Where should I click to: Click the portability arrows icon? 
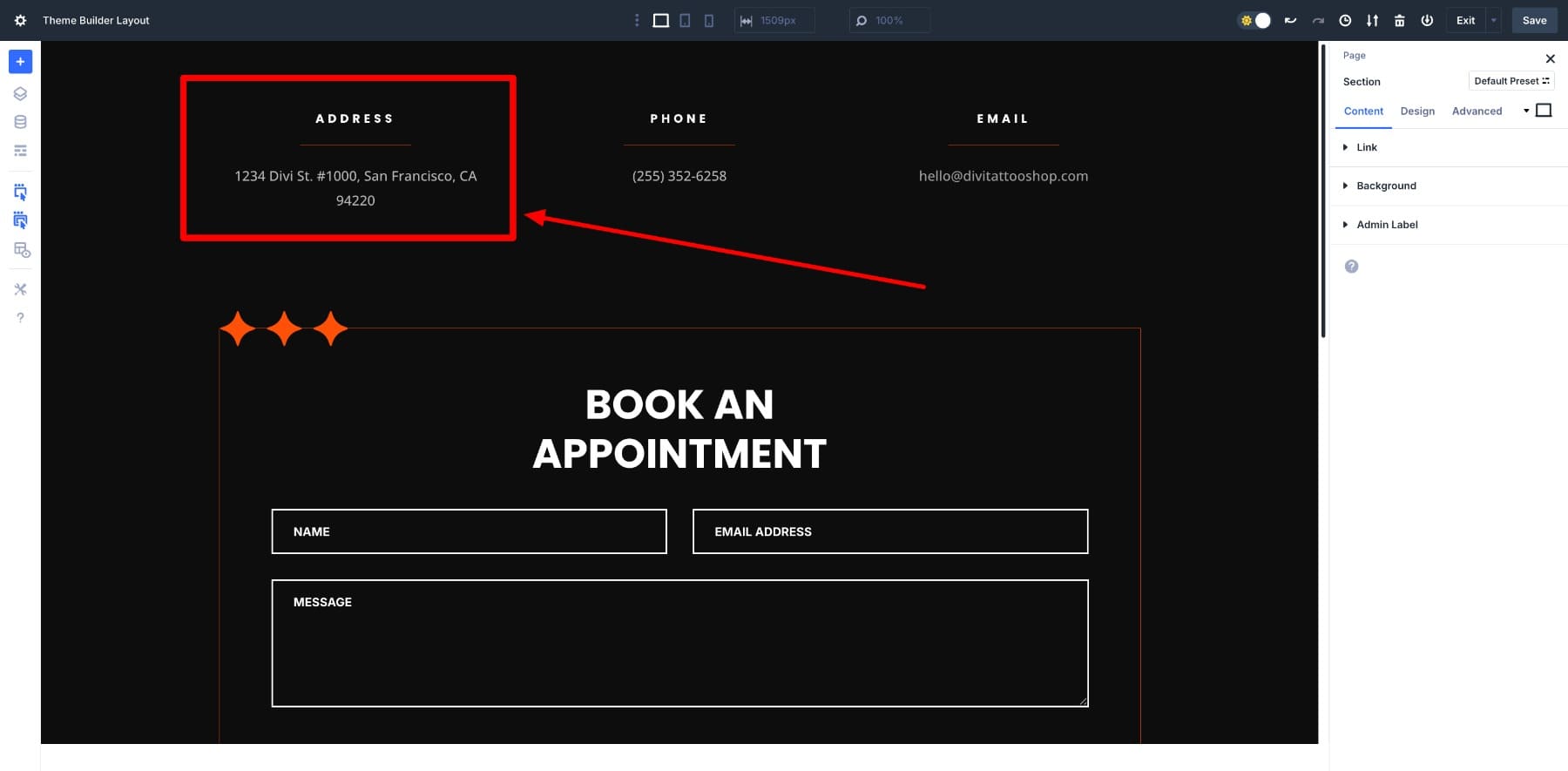(x=1372, y=20)
